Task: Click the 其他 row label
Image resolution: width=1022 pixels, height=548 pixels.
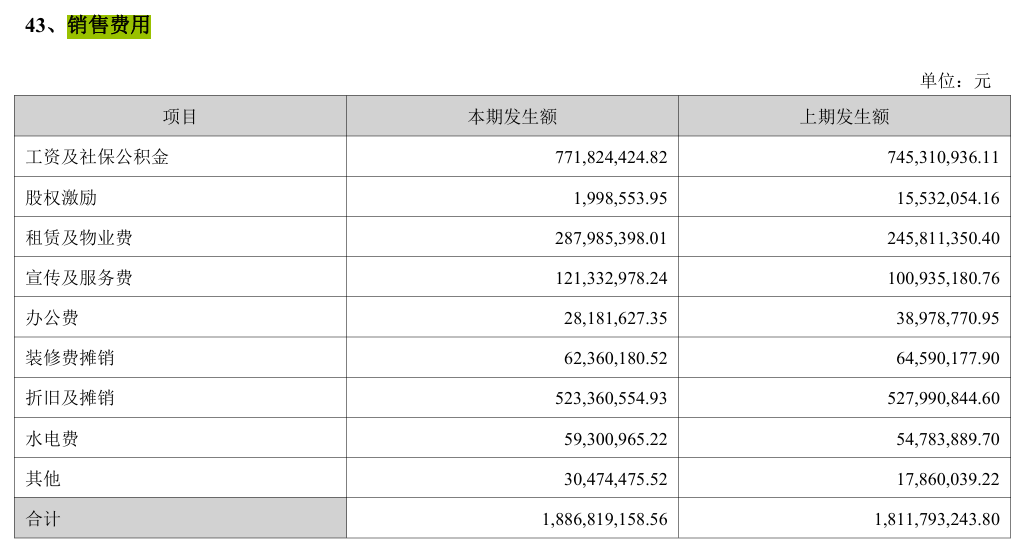Action: (x=43, y=479)
